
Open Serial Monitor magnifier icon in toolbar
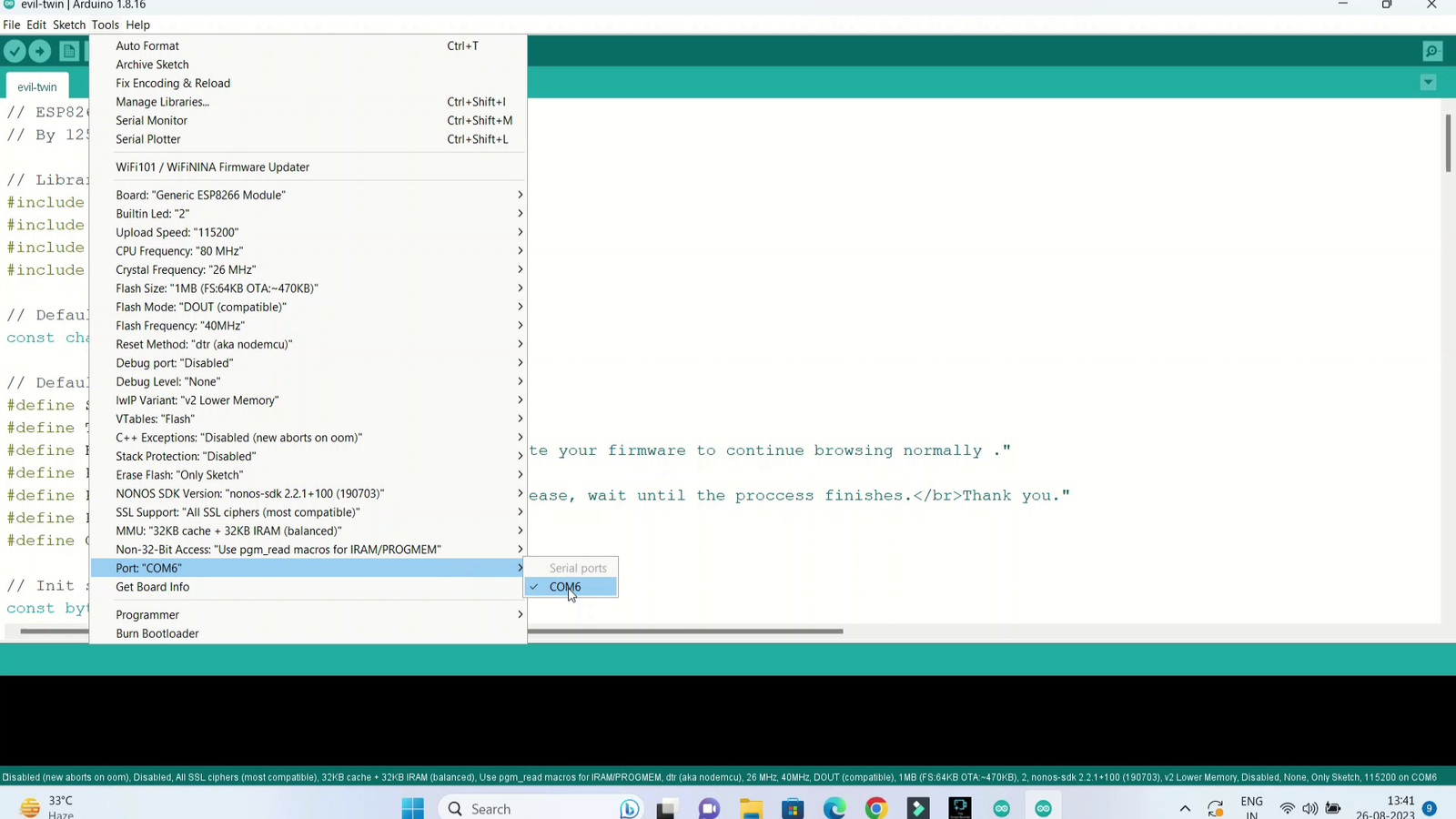coord(1431,51)
